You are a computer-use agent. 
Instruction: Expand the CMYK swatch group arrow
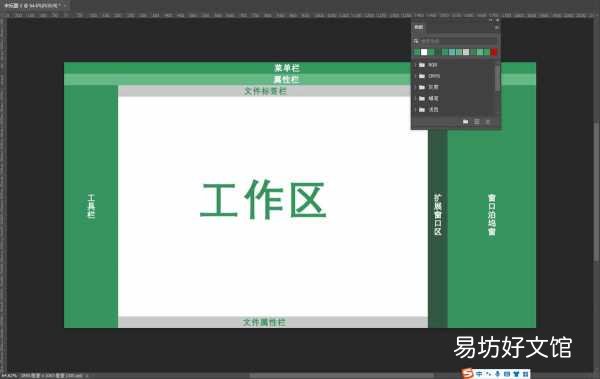click(416, 76)
